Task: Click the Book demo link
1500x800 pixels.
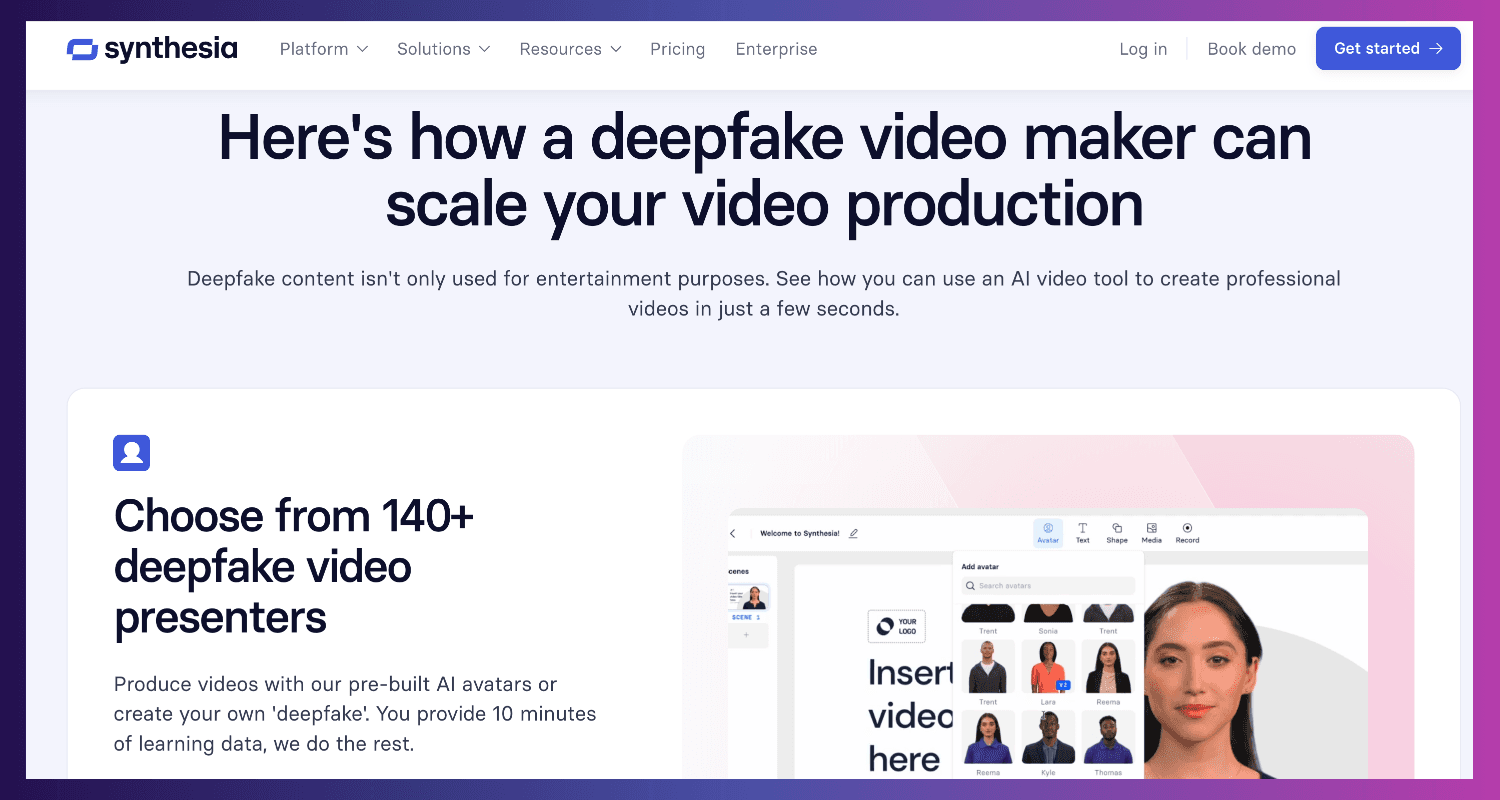Action: click(1251, 49)
